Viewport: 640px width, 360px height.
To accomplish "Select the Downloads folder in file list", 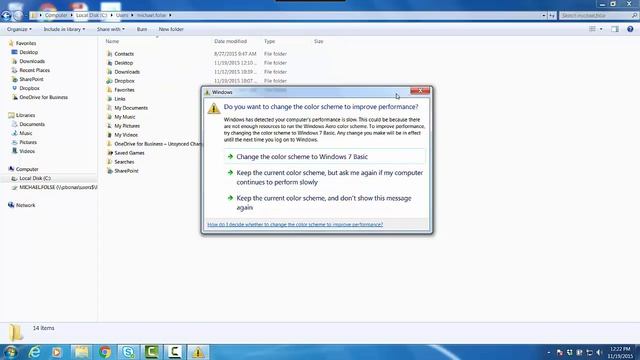I will click(x=127, y=72).
